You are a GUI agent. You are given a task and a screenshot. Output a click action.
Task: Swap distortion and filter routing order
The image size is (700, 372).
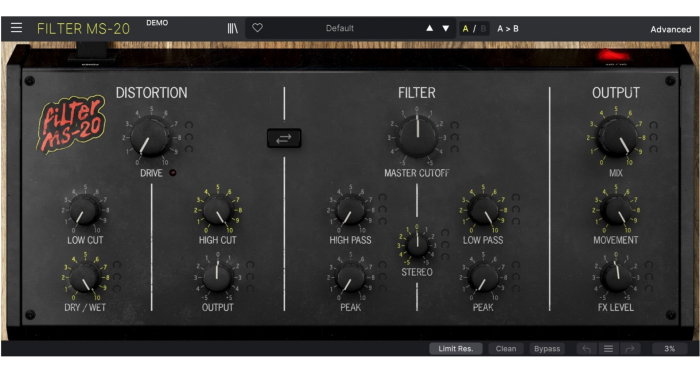[284, 138]
